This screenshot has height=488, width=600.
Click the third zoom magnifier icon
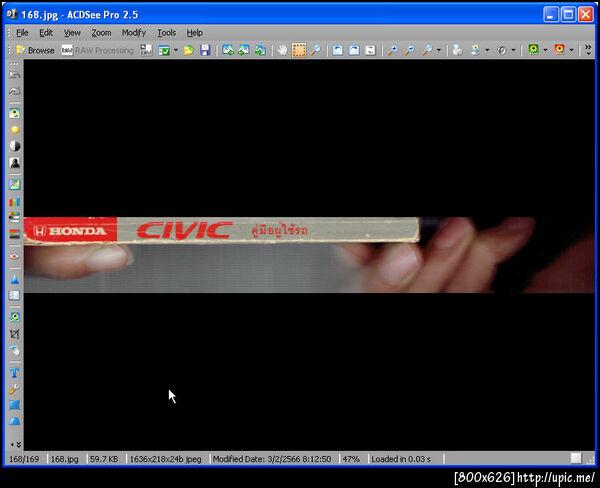pos(427,50)
